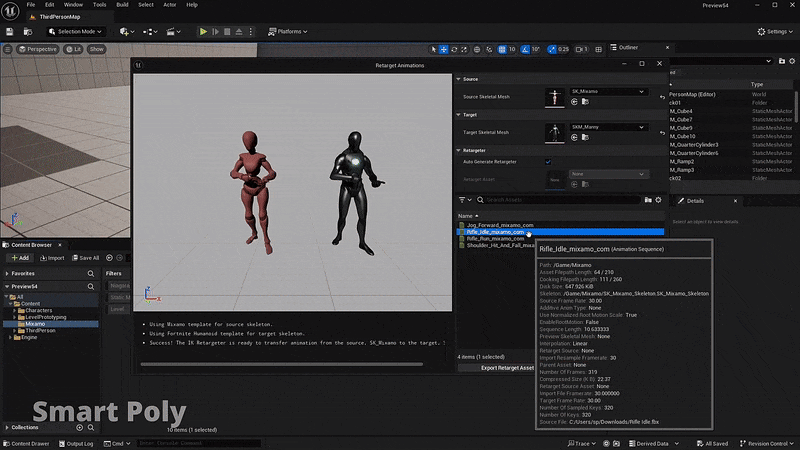The width and height of the screenshot is (800, 450).
Task: Start Play in Editor with the green arrow
Action: click(203, 32)
